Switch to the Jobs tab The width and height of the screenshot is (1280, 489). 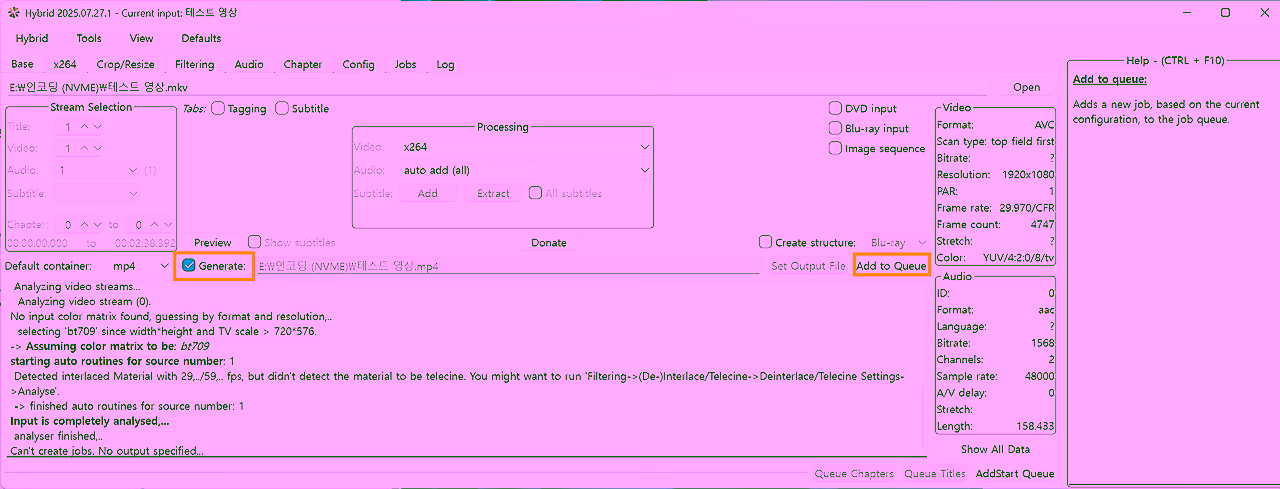coord(405,64)
